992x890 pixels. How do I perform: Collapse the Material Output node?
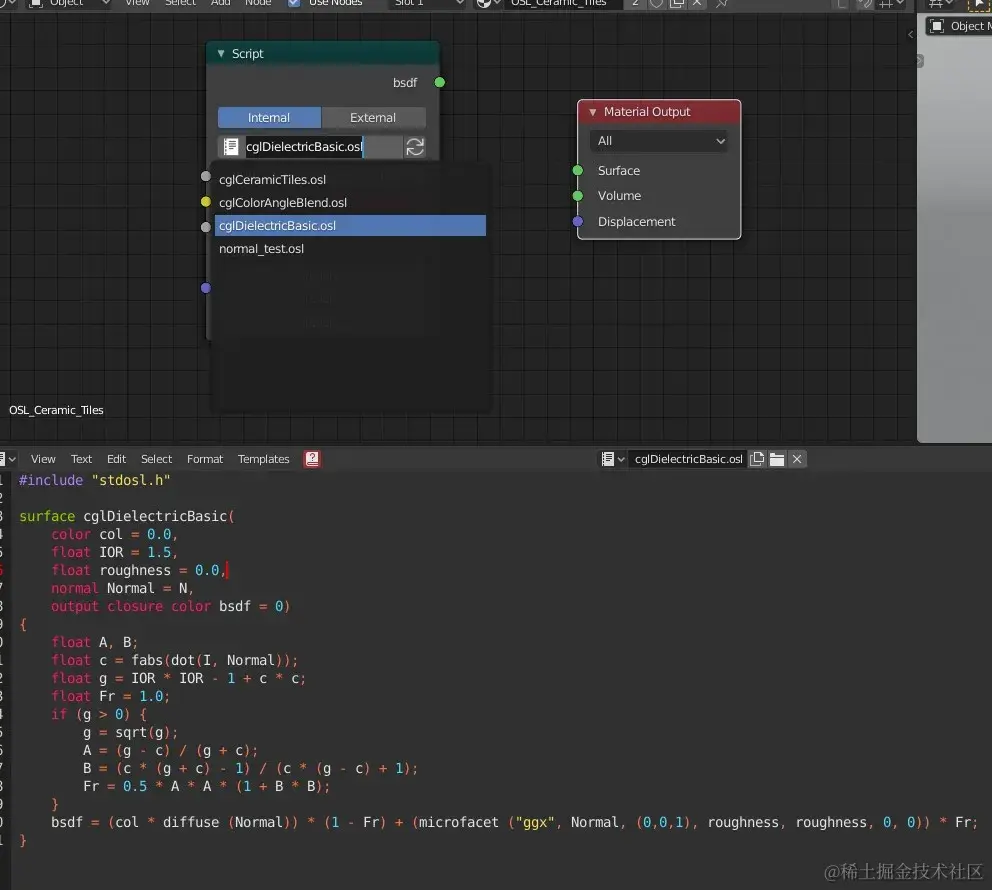point(593,112)
